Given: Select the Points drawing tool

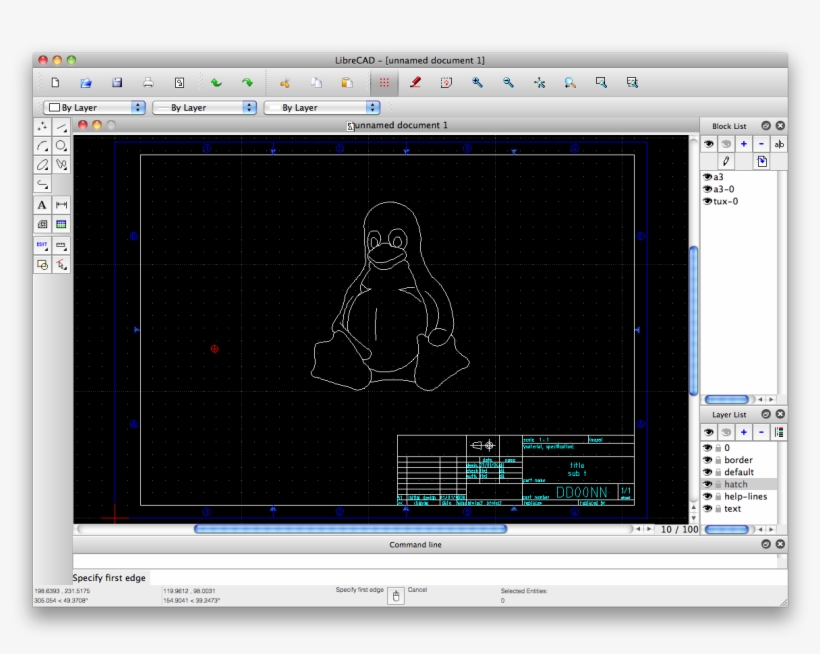Looking at the screenshot, I should (x=42, y=126).
